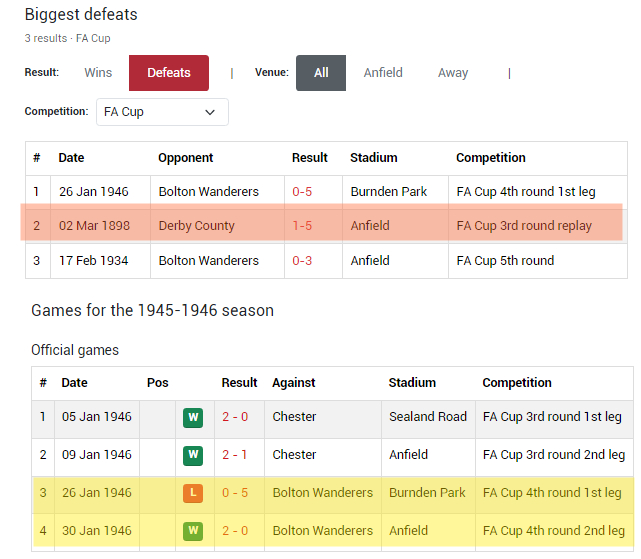Choose the All venue filter

click(x=321, y=73)
